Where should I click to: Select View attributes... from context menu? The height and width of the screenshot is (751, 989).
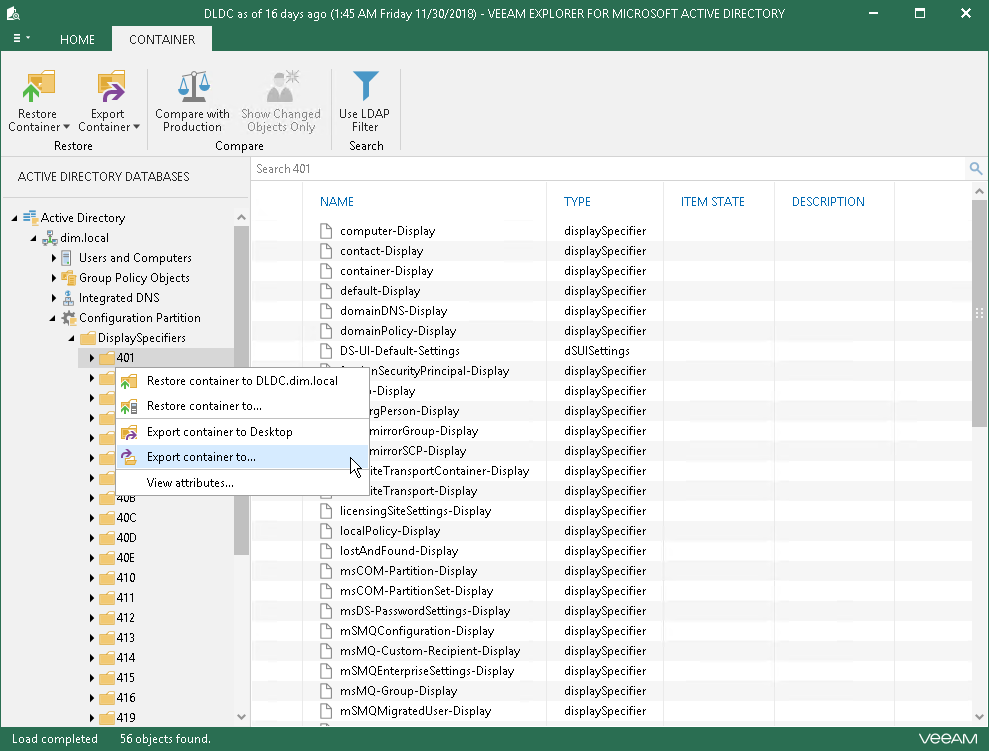[190, 483]
